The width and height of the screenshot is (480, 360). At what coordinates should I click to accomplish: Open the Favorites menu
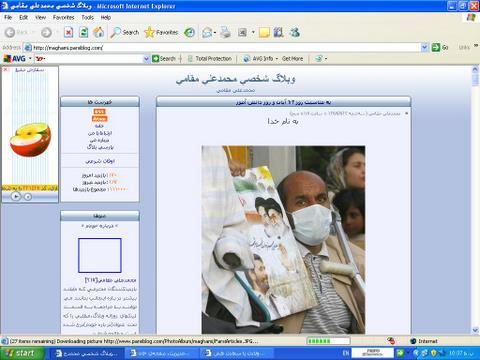[x=63, y=17]
